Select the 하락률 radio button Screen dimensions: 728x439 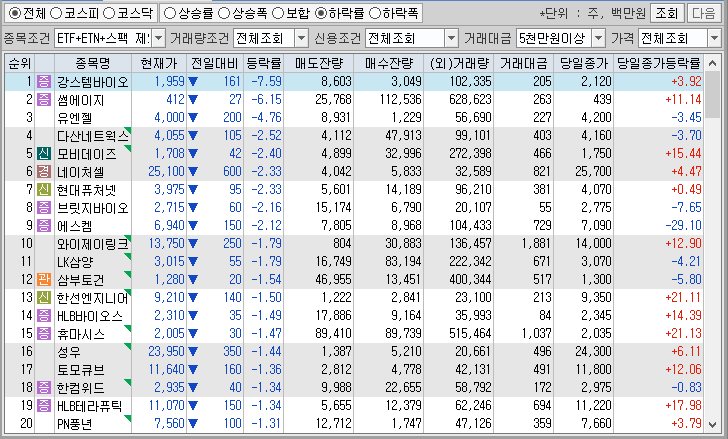(320, 13)
